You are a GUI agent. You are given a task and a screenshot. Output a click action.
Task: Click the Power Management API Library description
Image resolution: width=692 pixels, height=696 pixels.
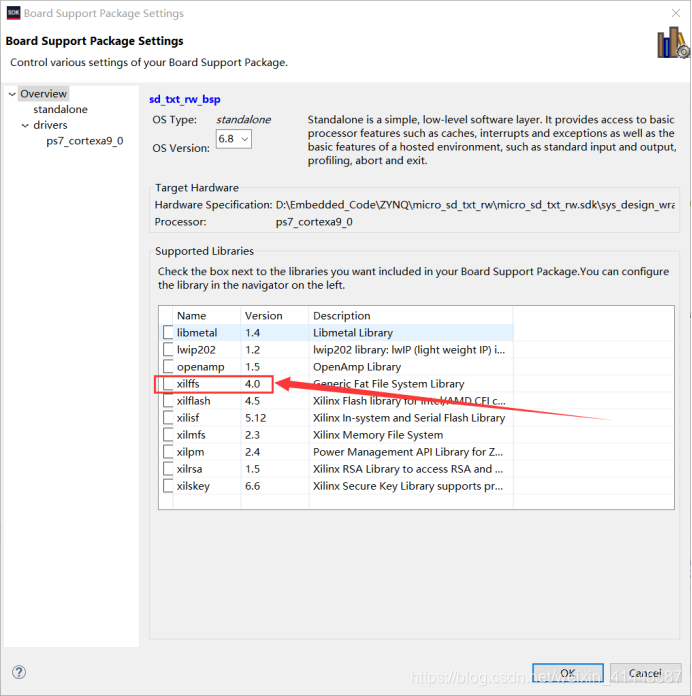tap(408, 452)
